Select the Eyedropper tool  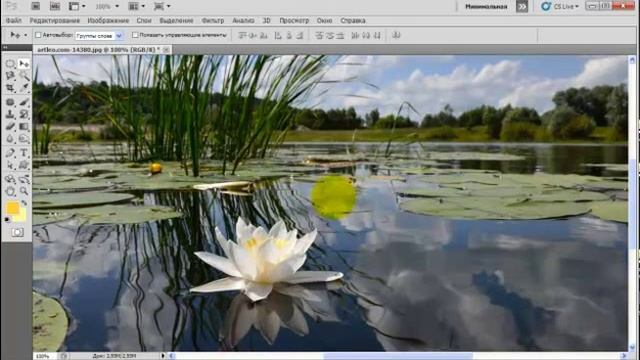[24, 88]
